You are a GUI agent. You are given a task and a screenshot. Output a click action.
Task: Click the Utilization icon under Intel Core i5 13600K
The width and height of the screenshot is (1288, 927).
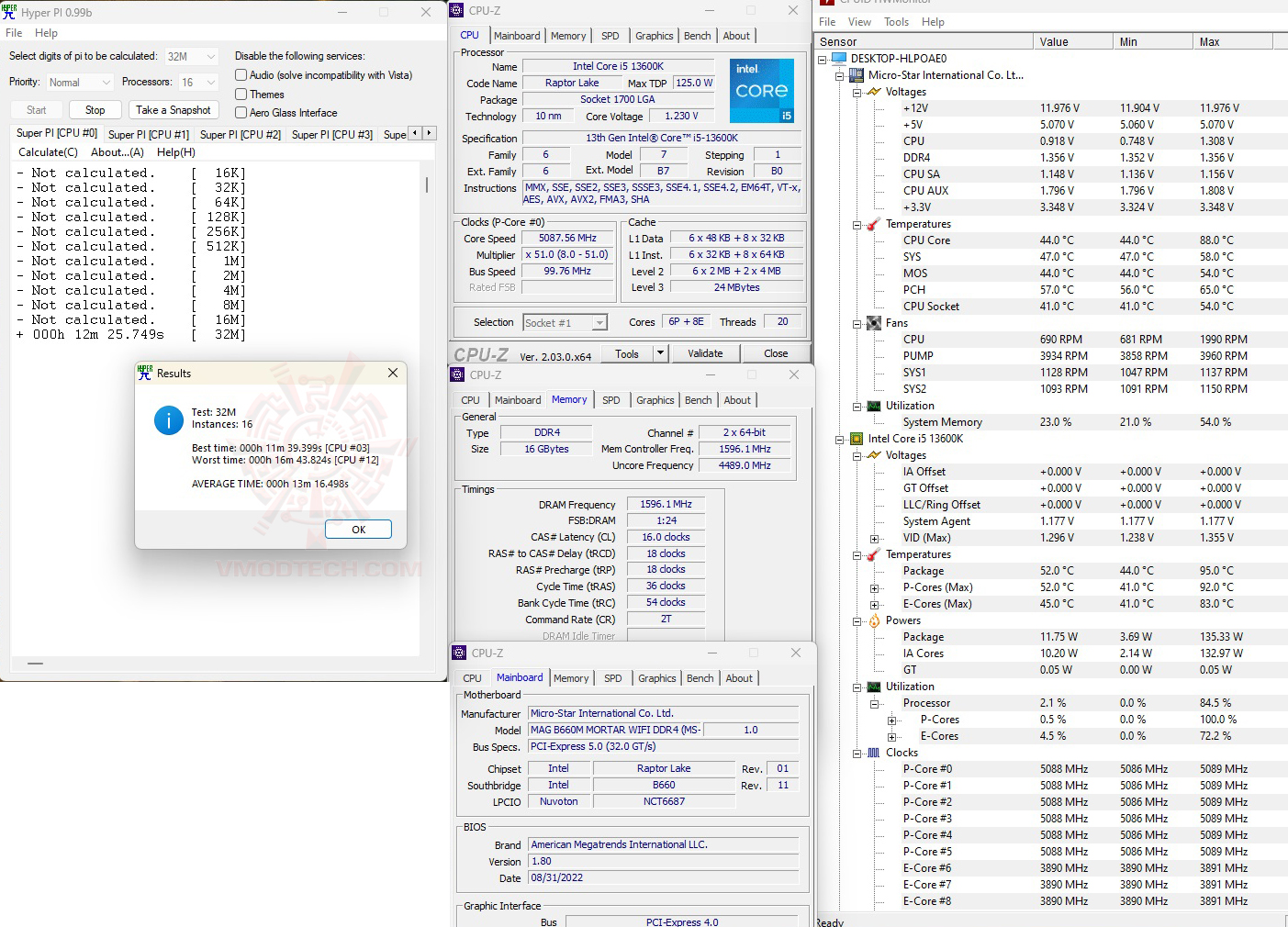(x=874, y=687)
